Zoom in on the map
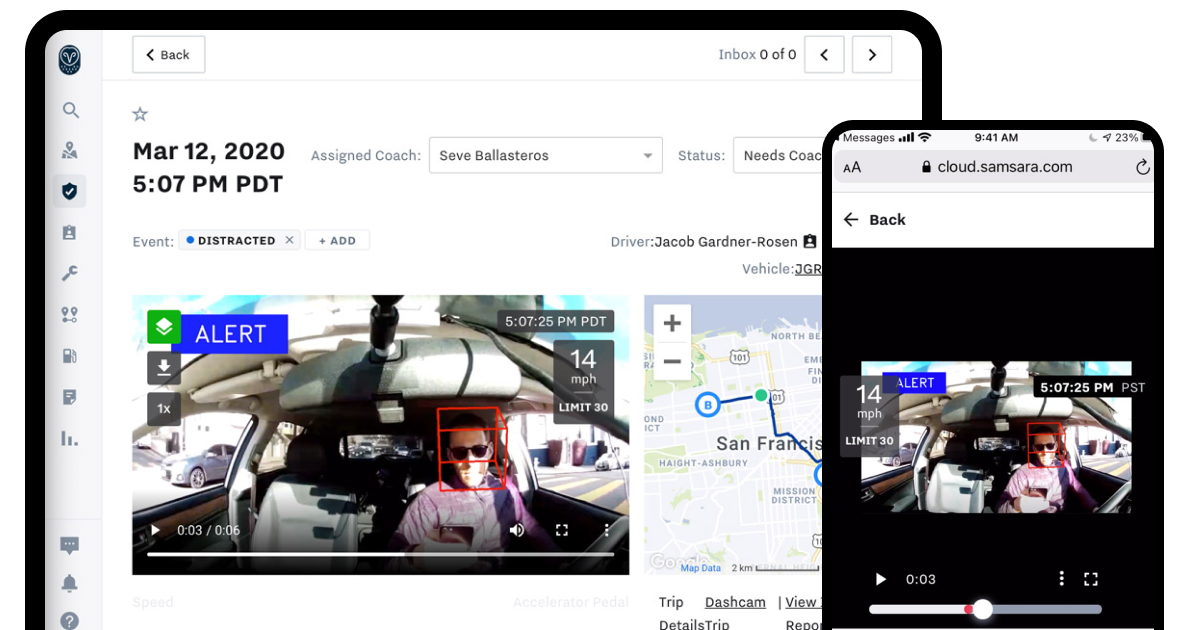Image resolution: width=1200 pixels, height=630 pixels. coord(672,323)
